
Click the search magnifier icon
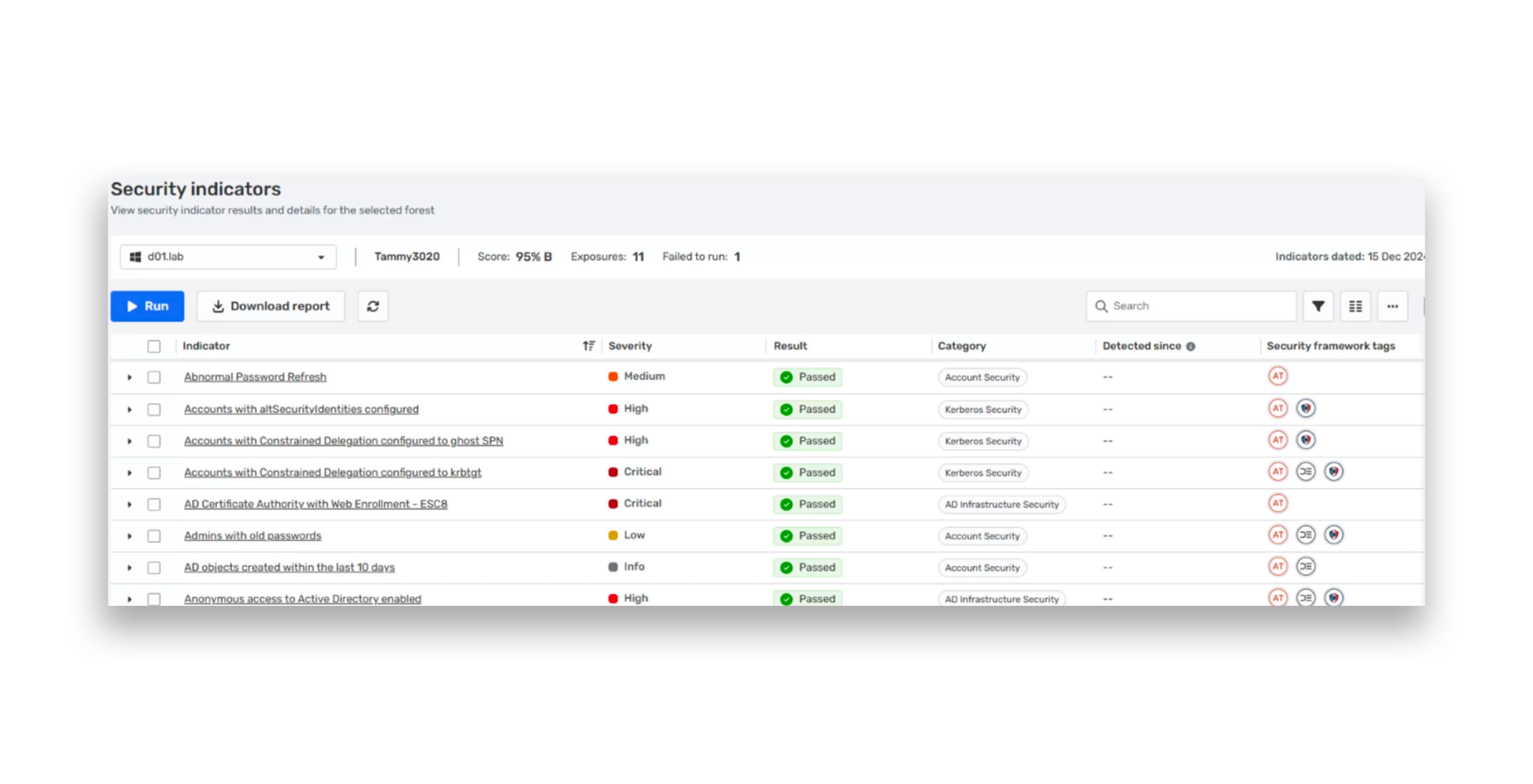1101,306
